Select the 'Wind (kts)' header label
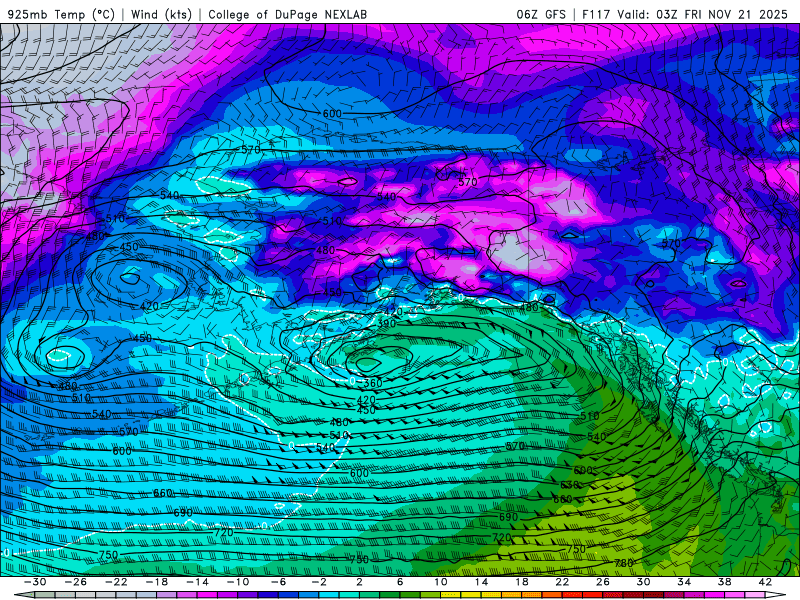 coord(161,14)
